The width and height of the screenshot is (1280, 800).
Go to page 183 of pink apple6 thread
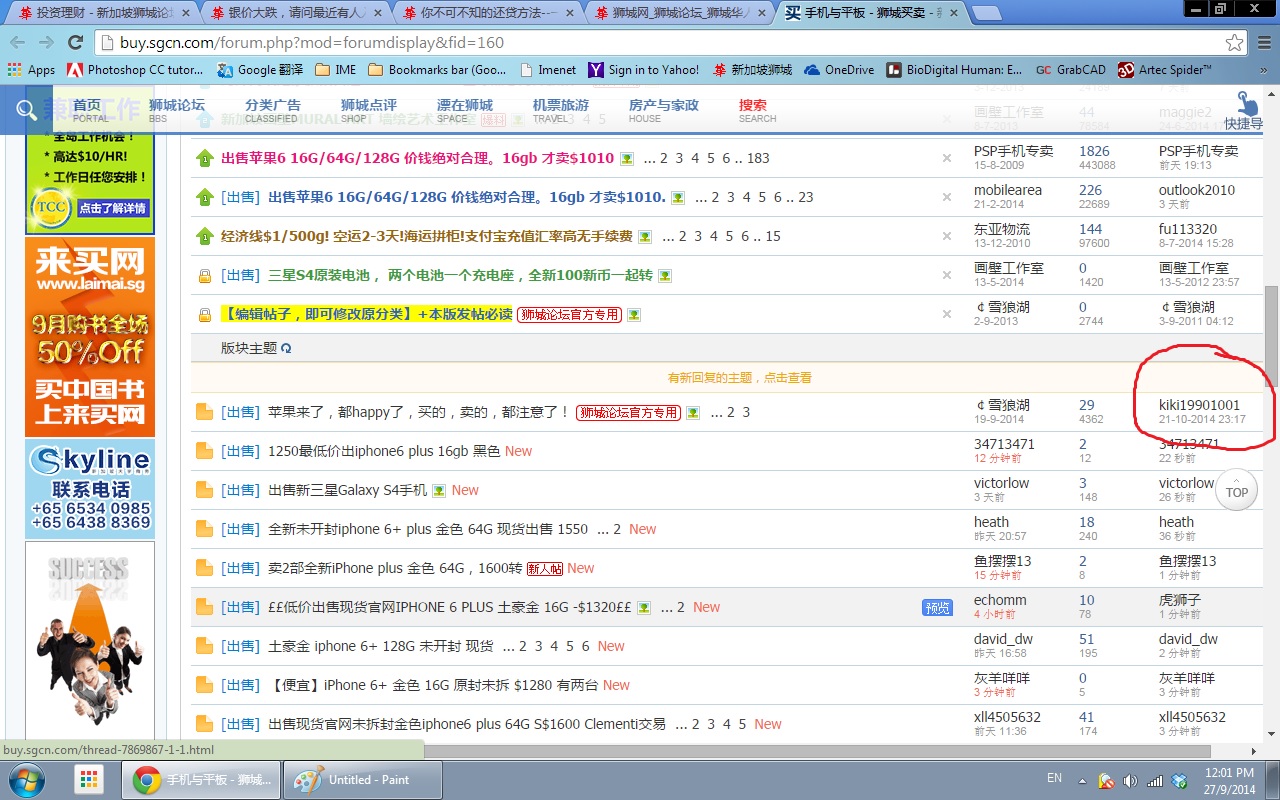[x=758, y=158]
